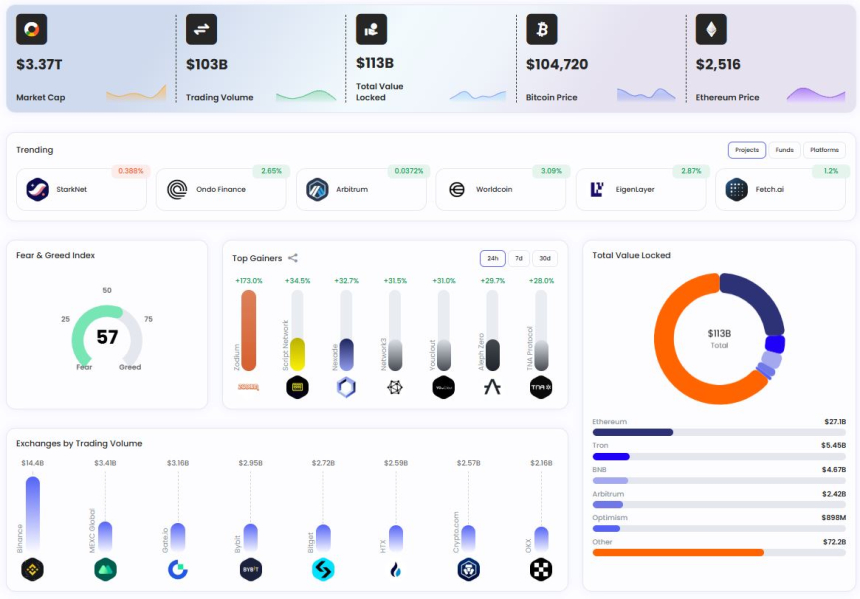Click the Trading Volume arrows icon
The image size is (860, 599).
pos(201,29)
